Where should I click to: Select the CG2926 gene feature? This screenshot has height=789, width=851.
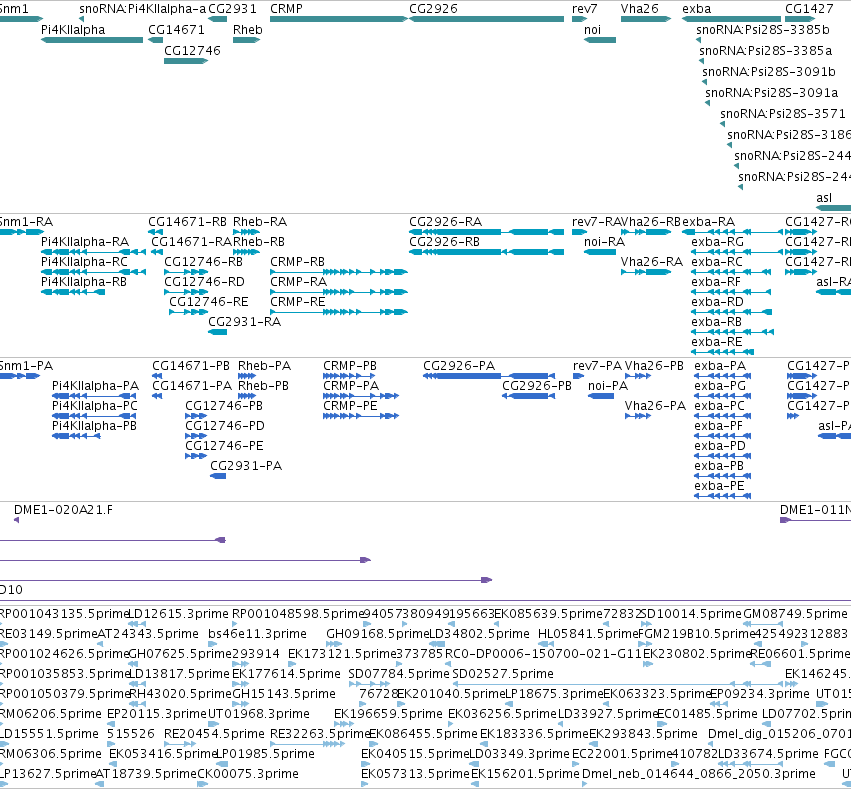486,19
